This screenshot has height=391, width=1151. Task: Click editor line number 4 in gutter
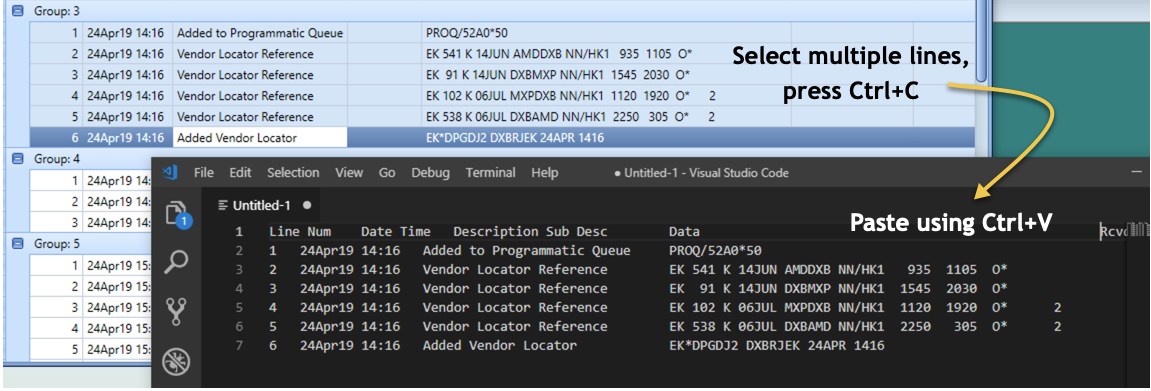tap(239, 288)
